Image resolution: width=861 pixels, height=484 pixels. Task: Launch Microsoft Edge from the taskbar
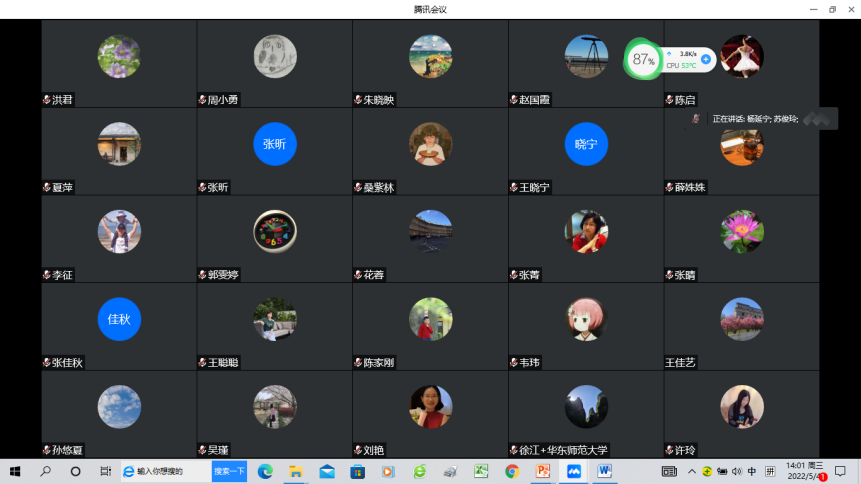(x=265, y=471)
